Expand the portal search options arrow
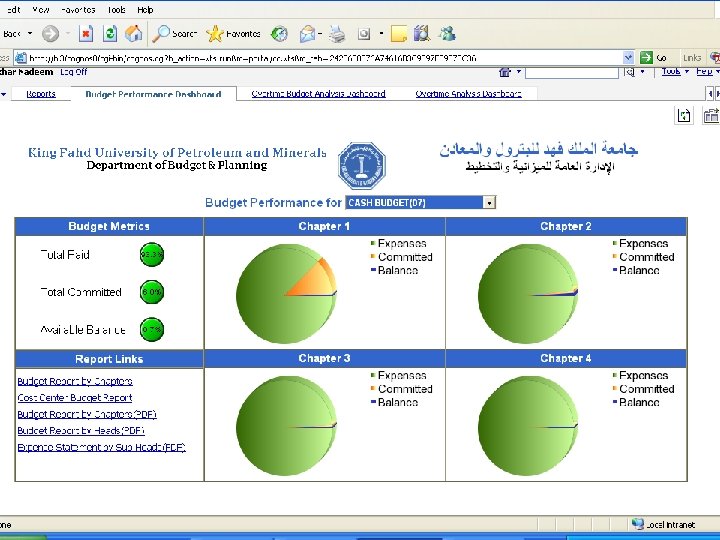 pos(642,72)
